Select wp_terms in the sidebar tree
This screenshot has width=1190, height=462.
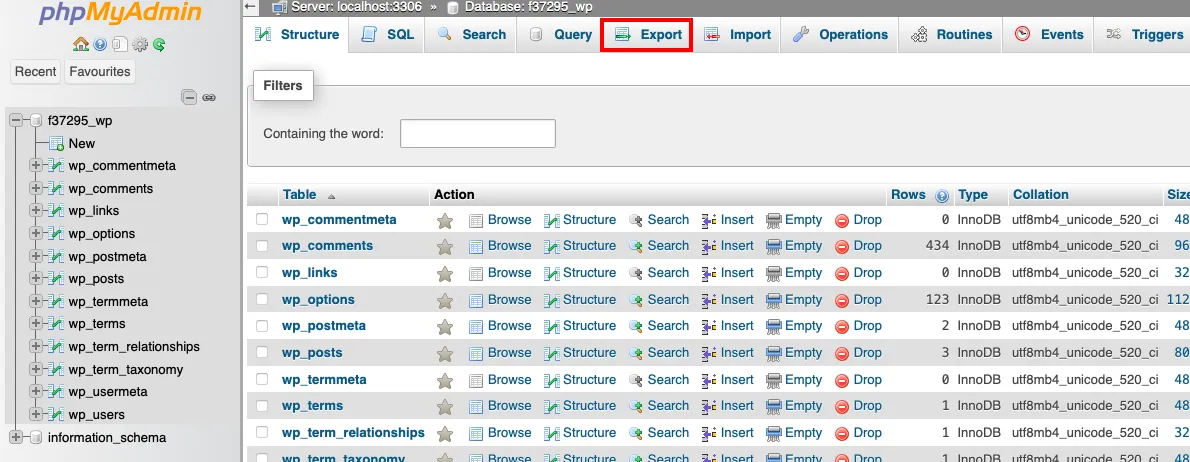[x=96, y=324]
